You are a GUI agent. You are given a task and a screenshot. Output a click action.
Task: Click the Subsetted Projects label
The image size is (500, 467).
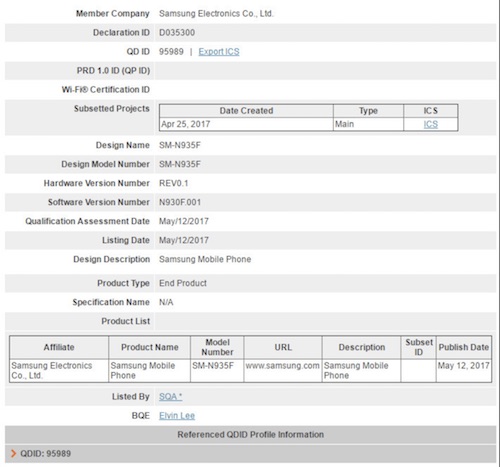(112, 109)
